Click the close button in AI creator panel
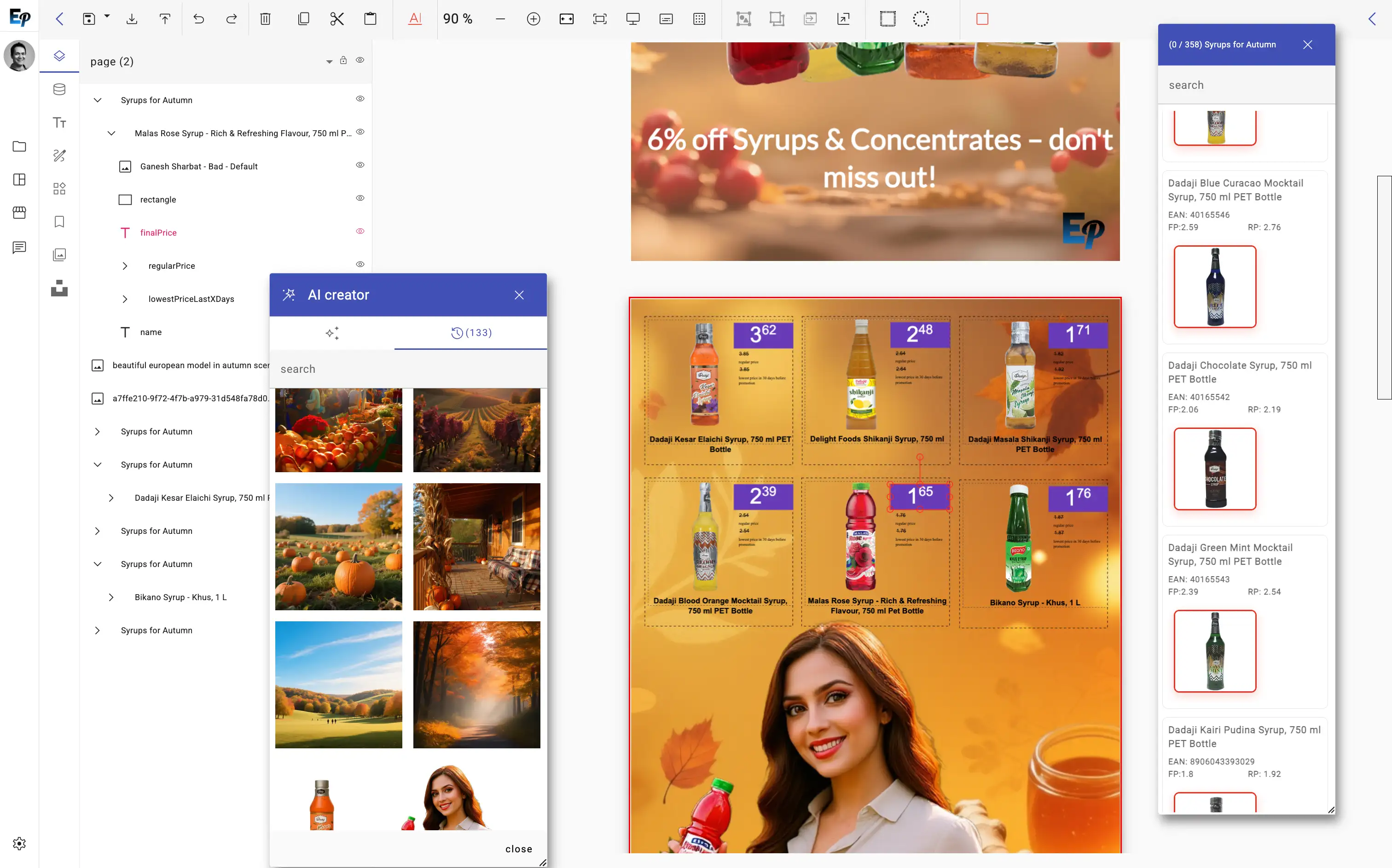1392x868 pixels. click(x=519, y=295)
